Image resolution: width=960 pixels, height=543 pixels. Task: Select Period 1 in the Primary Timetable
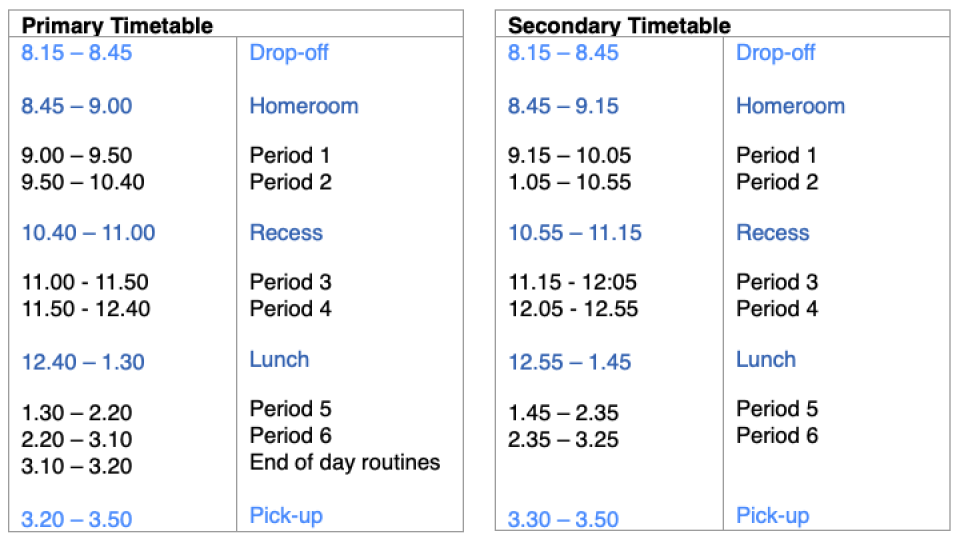pos(290,155)
